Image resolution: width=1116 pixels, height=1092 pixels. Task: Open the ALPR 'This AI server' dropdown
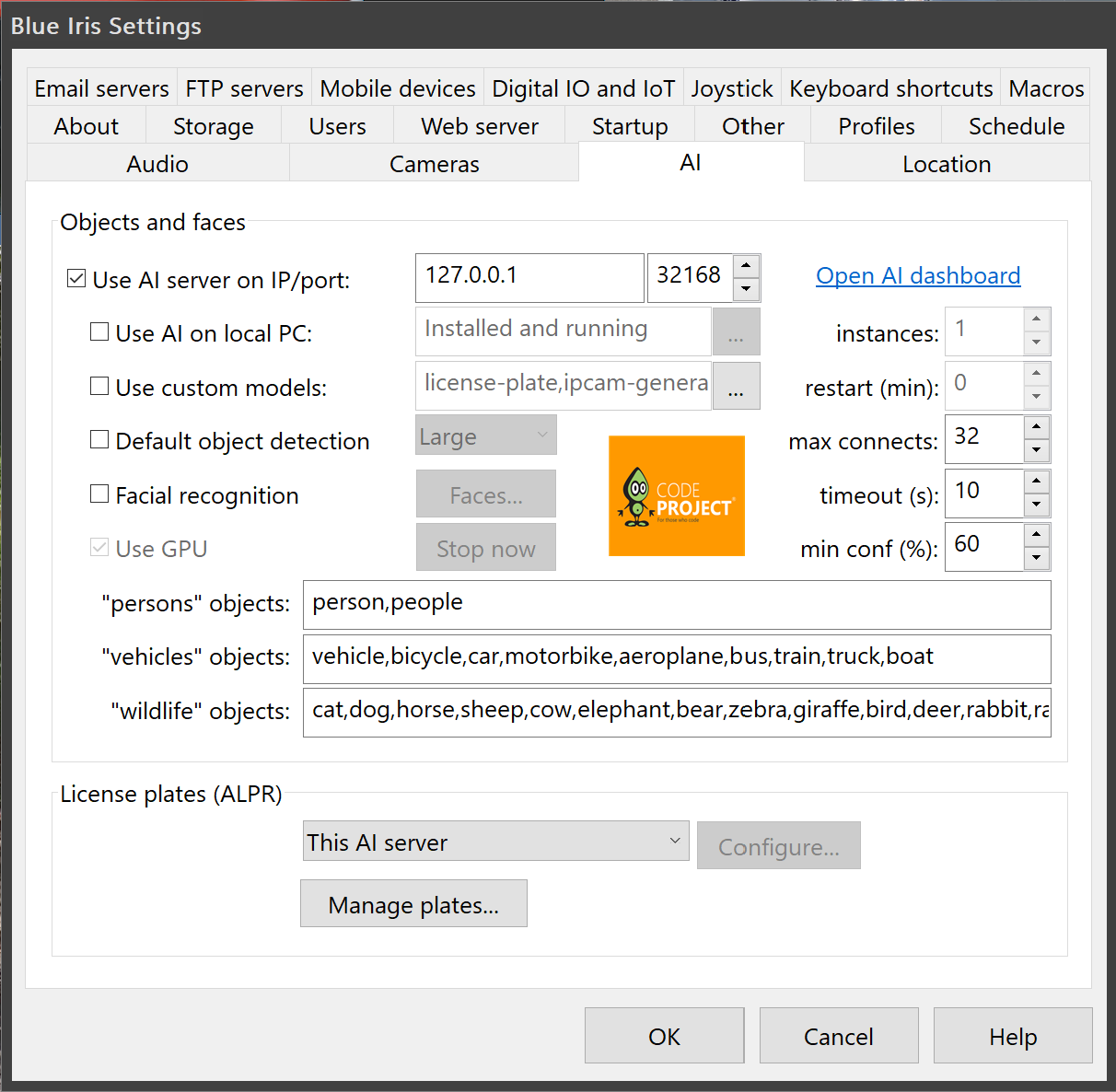495,842
